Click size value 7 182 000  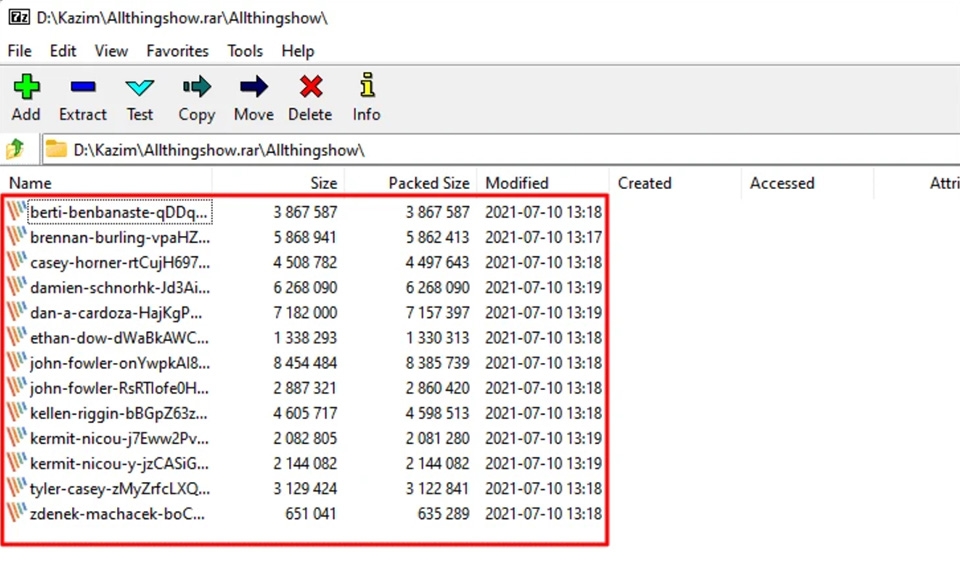tap(305, 313)
